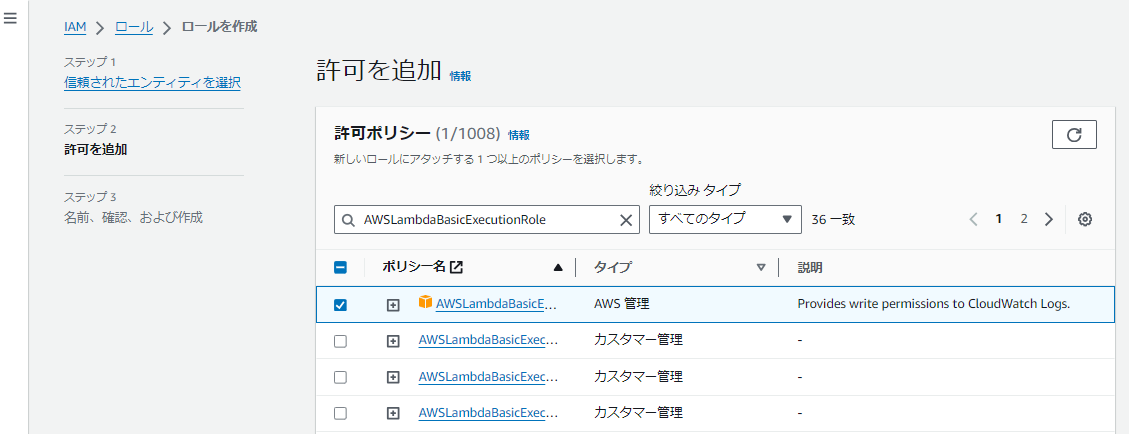Select page 1 of results
The image size is (1129, 434).
click(999, 220)
